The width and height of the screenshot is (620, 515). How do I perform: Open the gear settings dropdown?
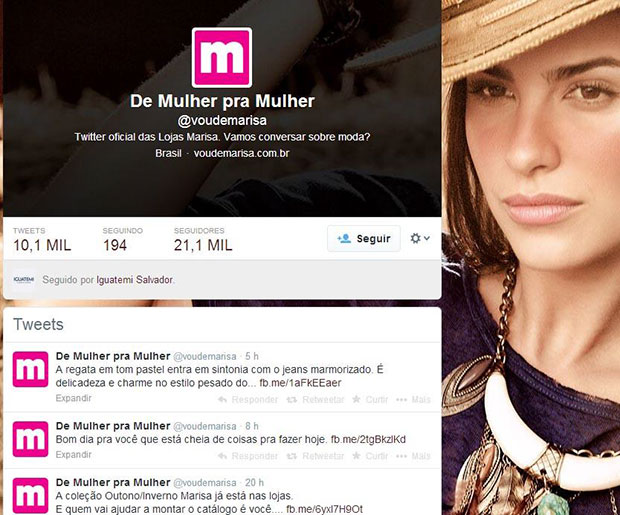click(x=420, y=238)
